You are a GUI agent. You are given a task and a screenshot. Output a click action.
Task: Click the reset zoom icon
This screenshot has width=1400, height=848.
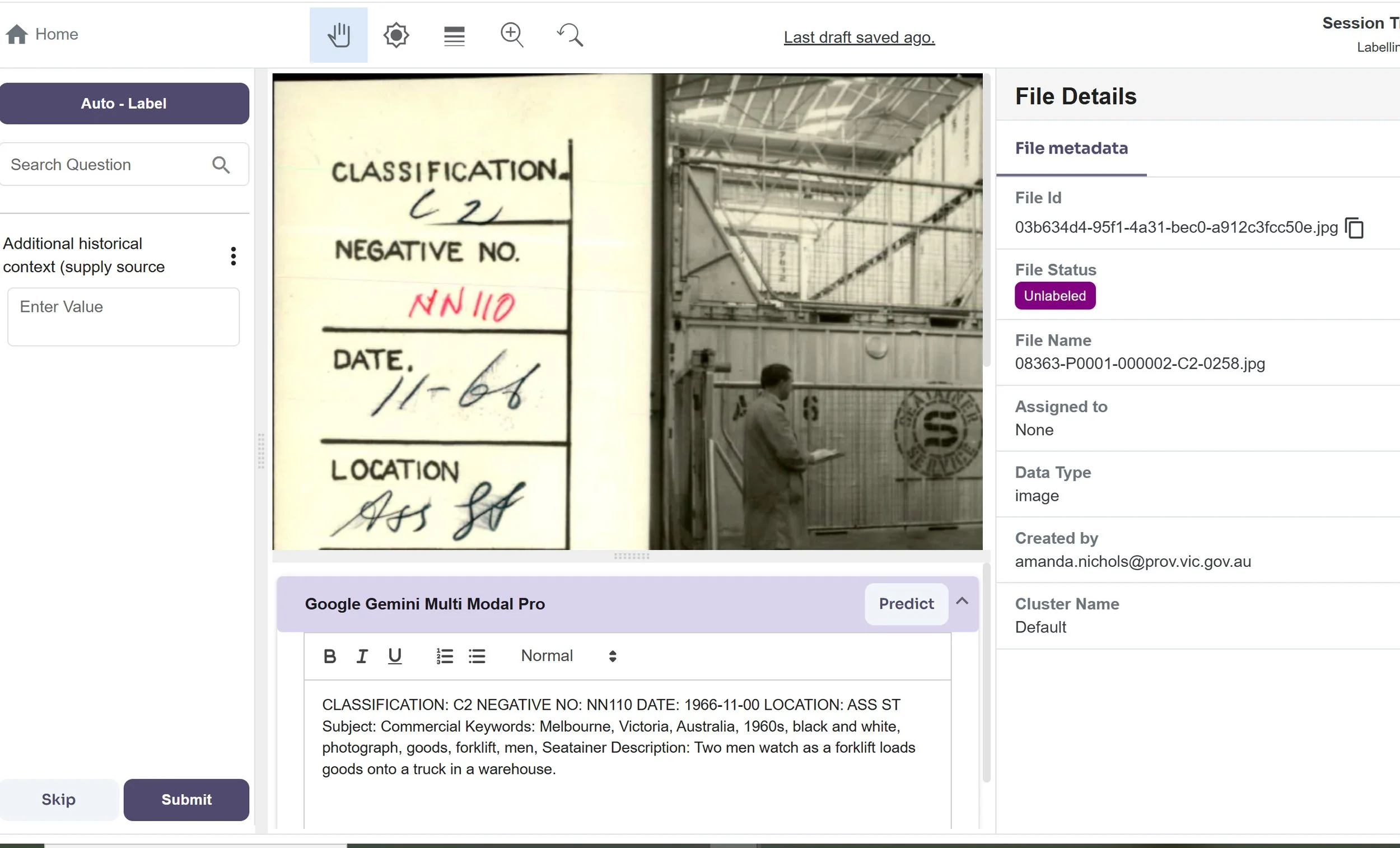[x=570, y=35]
